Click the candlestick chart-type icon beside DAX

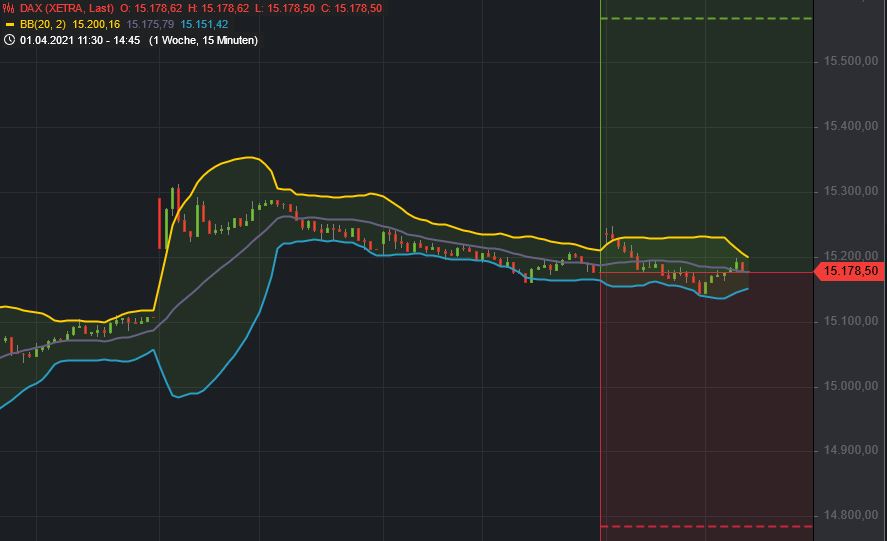8,8
